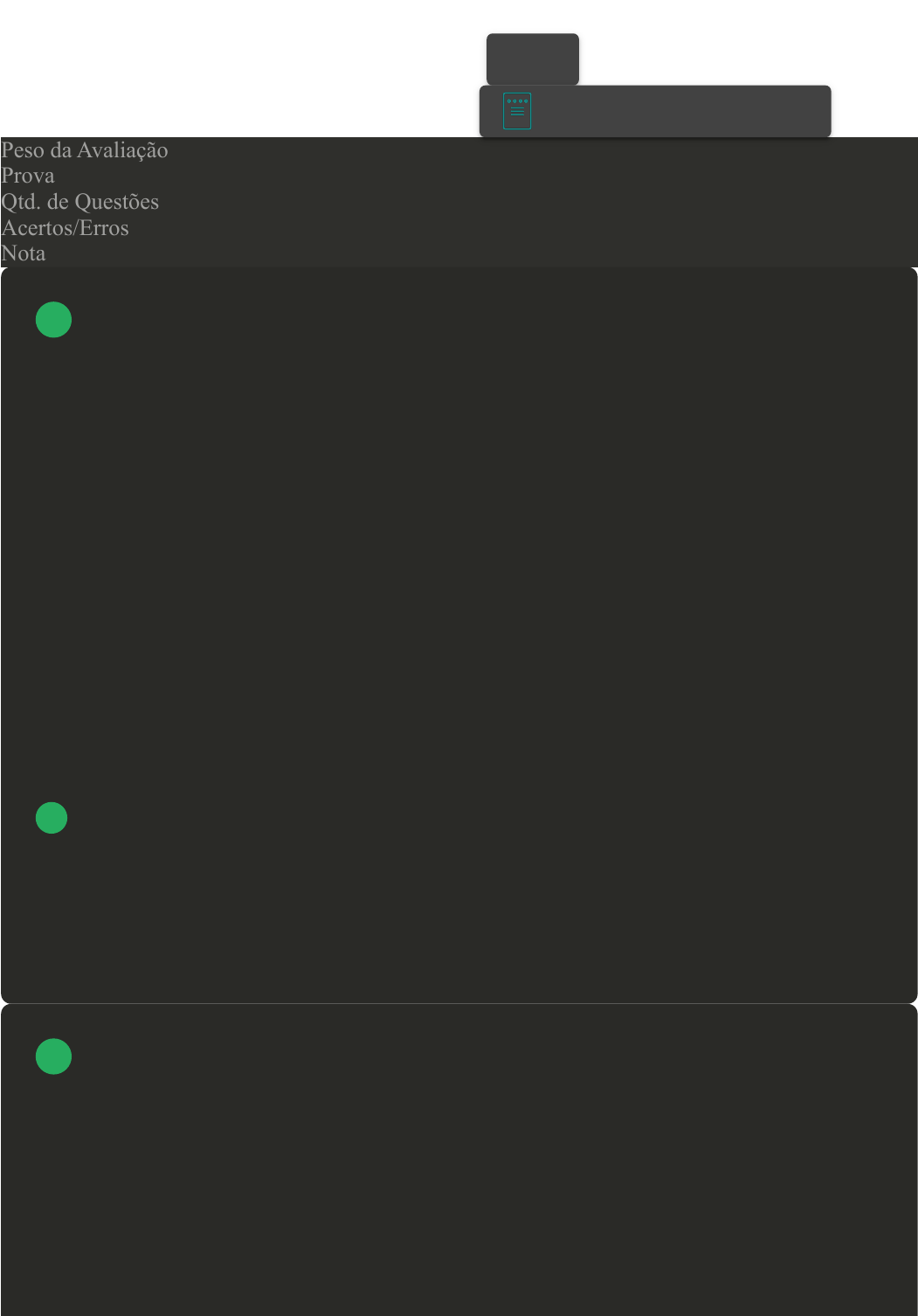Click the empty area right of the first green circle
918x1316 pixels.
tap(489, 320)
